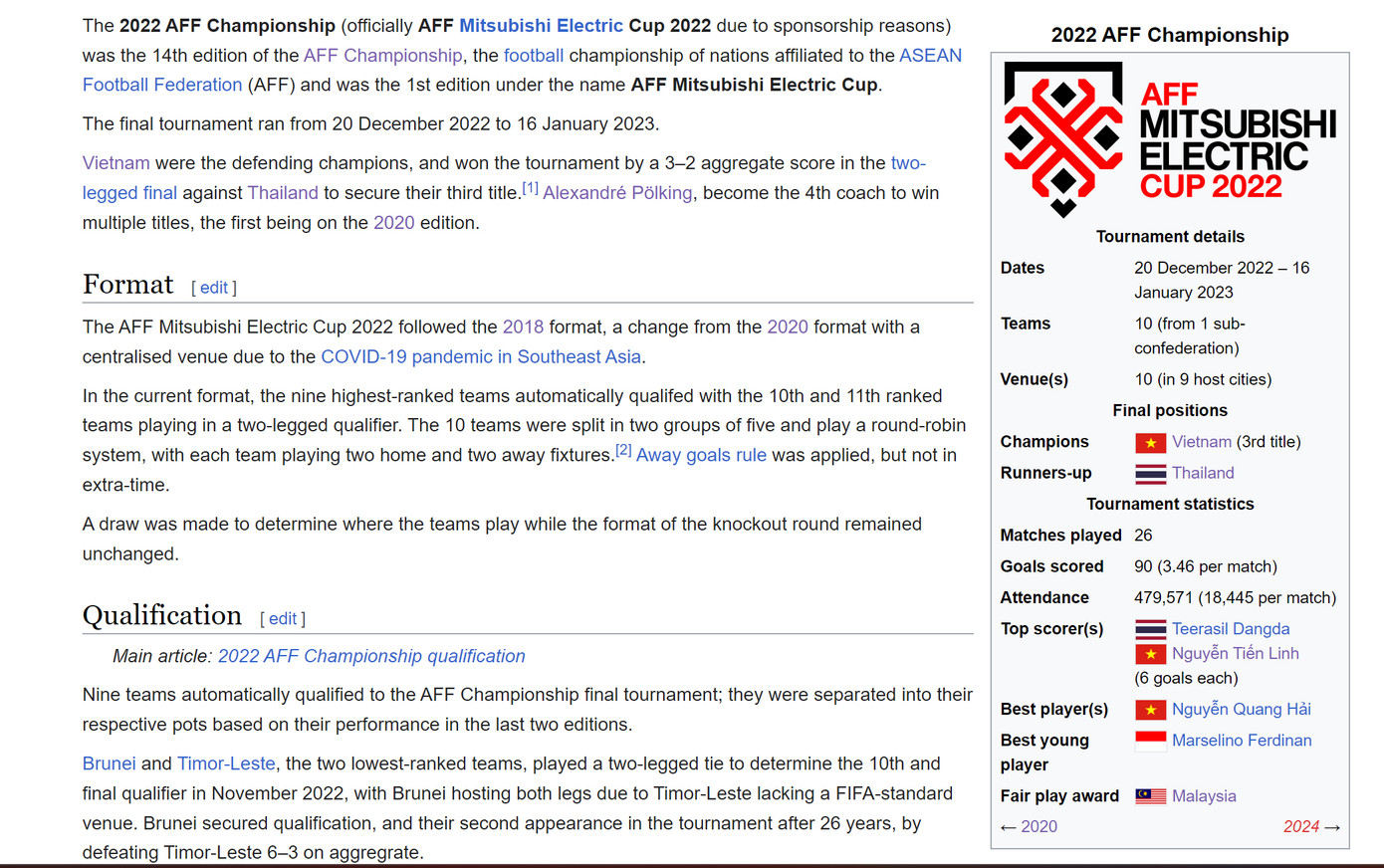Click the Vietnam flag icon beside Champions
Image resolution: width=1384 pixels, height=868 pixels.
(x=1150, y=442)
